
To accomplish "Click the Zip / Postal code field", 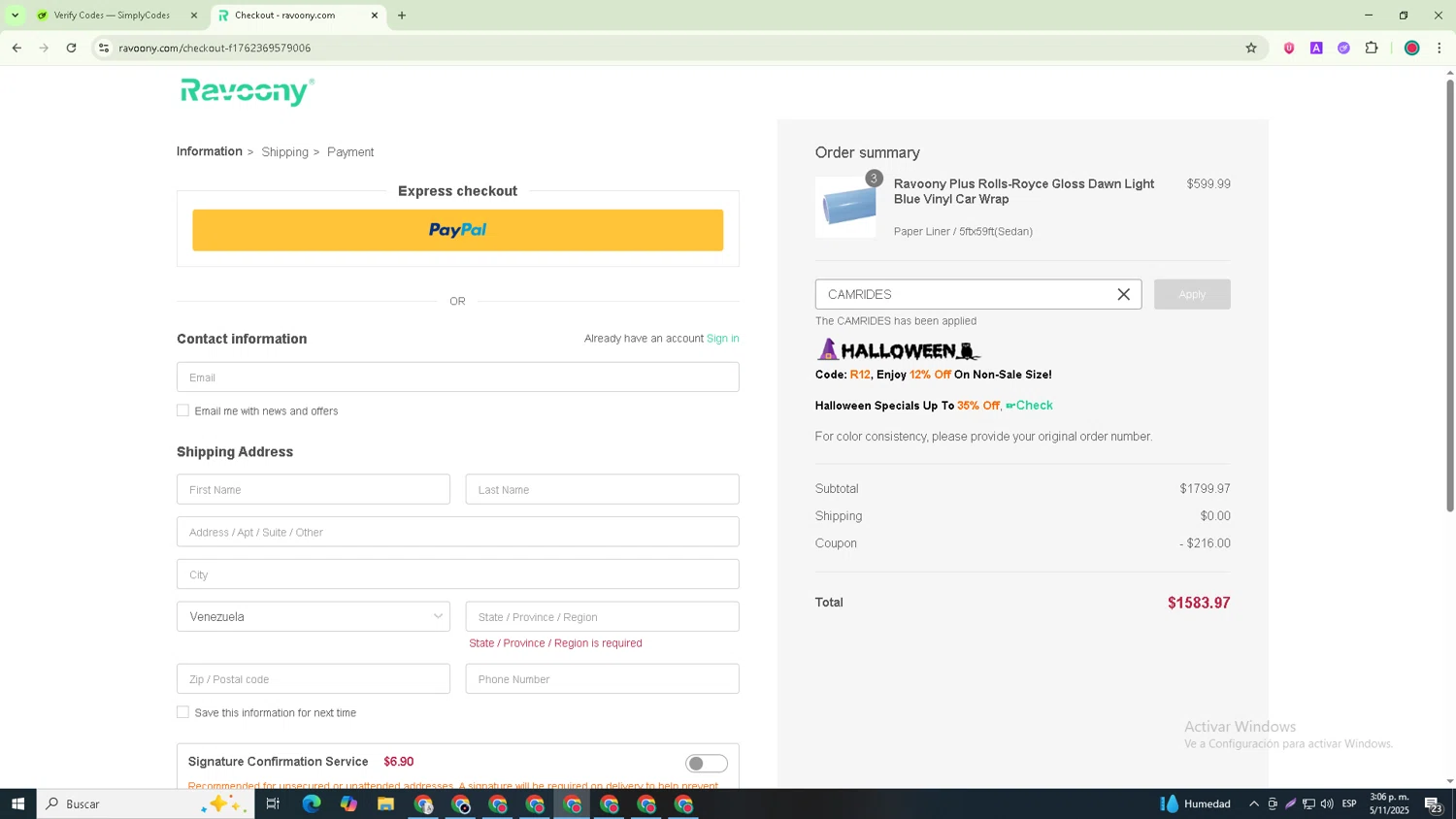I will click(x=314, y=678).
